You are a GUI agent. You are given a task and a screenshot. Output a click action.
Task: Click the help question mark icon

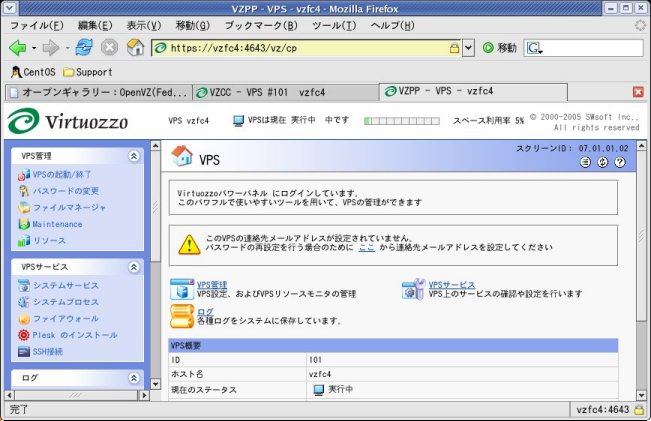pos(620,162)
